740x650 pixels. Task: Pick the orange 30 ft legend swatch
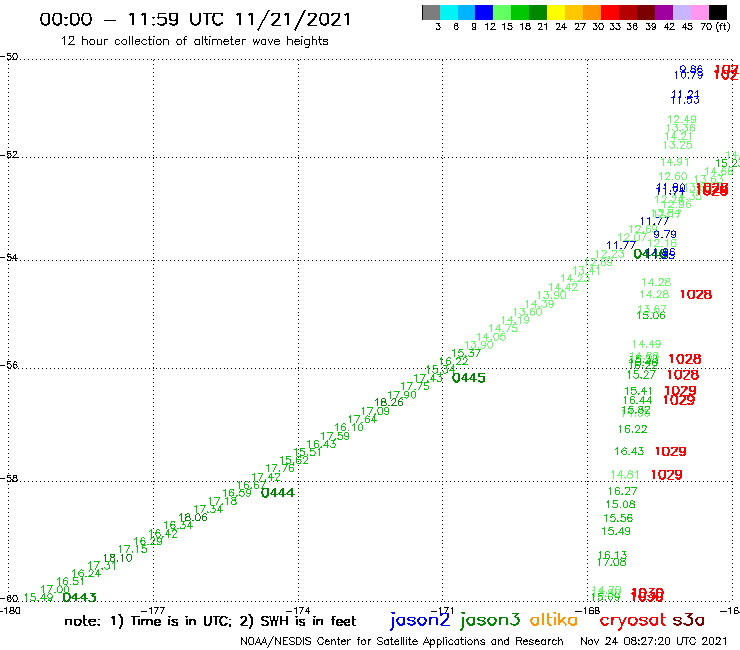click(592, 13)
